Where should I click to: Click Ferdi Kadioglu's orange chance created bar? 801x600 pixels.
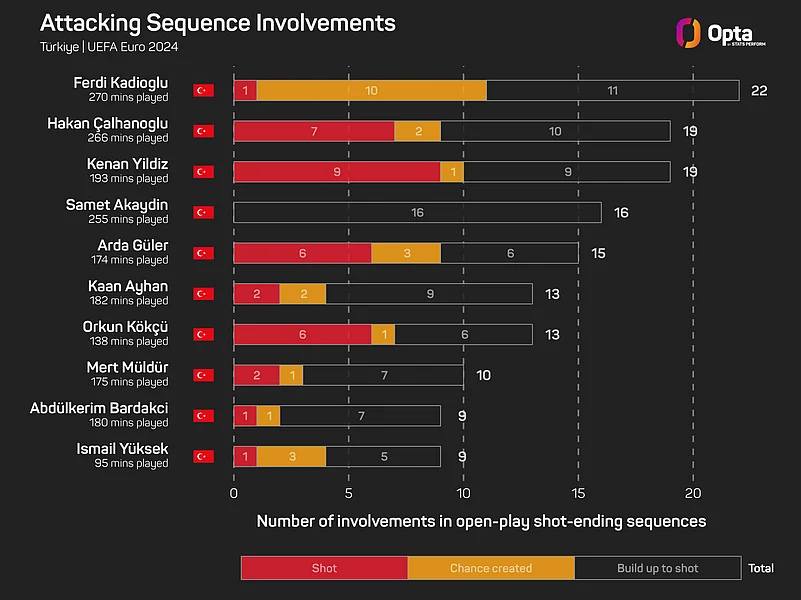pyautogui.click(x=371, y=90)
